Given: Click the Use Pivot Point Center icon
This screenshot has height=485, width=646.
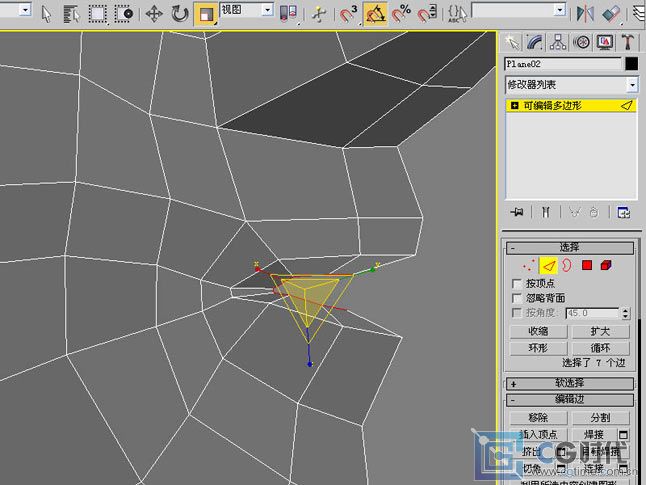Looking at the screenshot, I should click(x=288, y=14).
